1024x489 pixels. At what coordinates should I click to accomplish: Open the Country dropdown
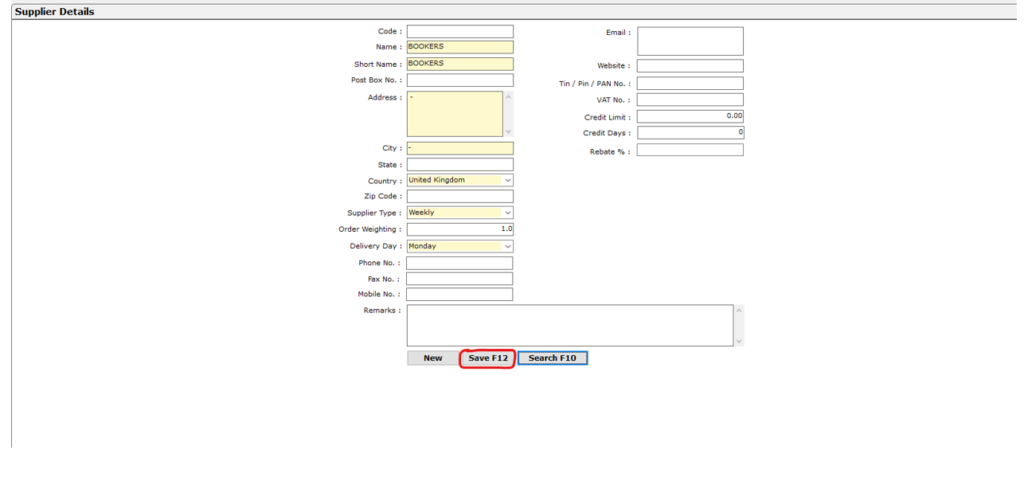(x=459, y=181)
